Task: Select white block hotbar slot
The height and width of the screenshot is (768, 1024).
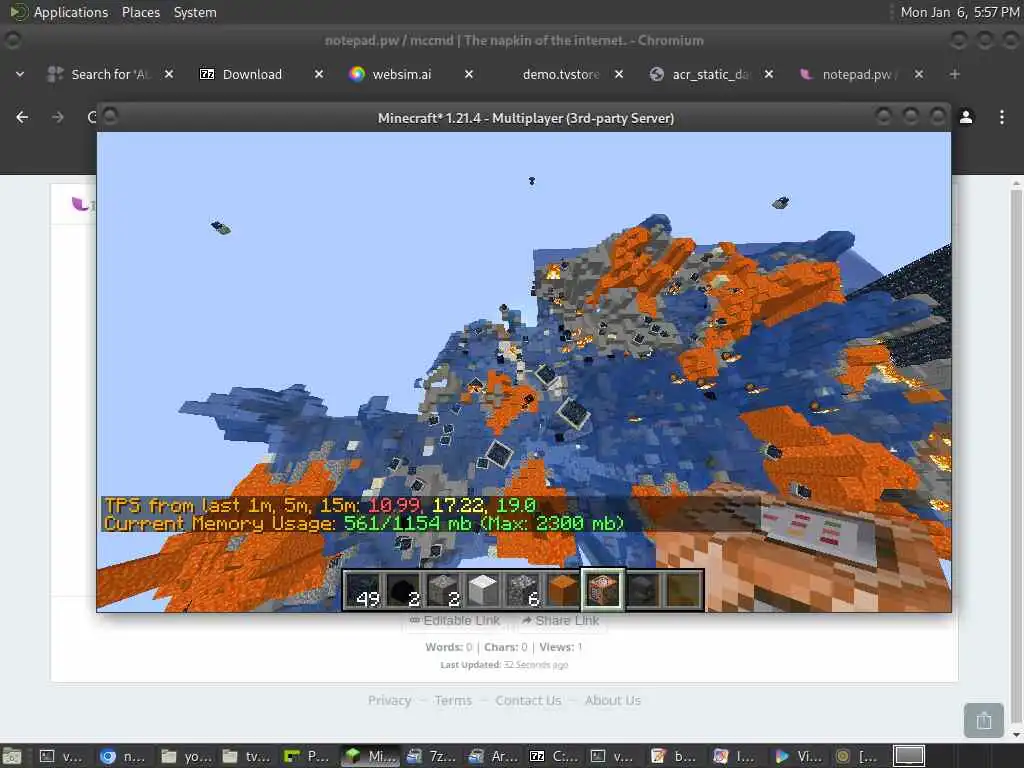Action: point(483,590)
